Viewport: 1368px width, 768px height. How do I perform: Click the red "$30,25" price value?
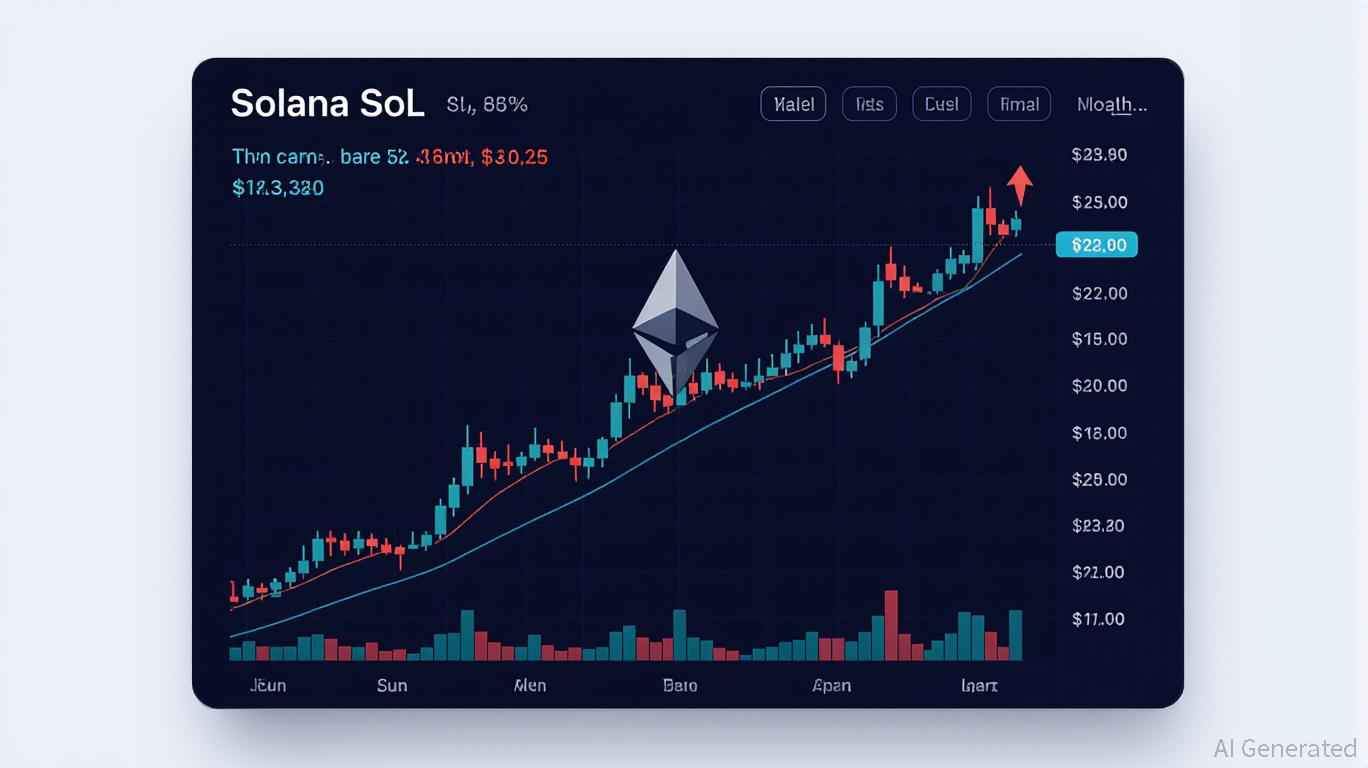pyautogui.click(x=514, y=157)
